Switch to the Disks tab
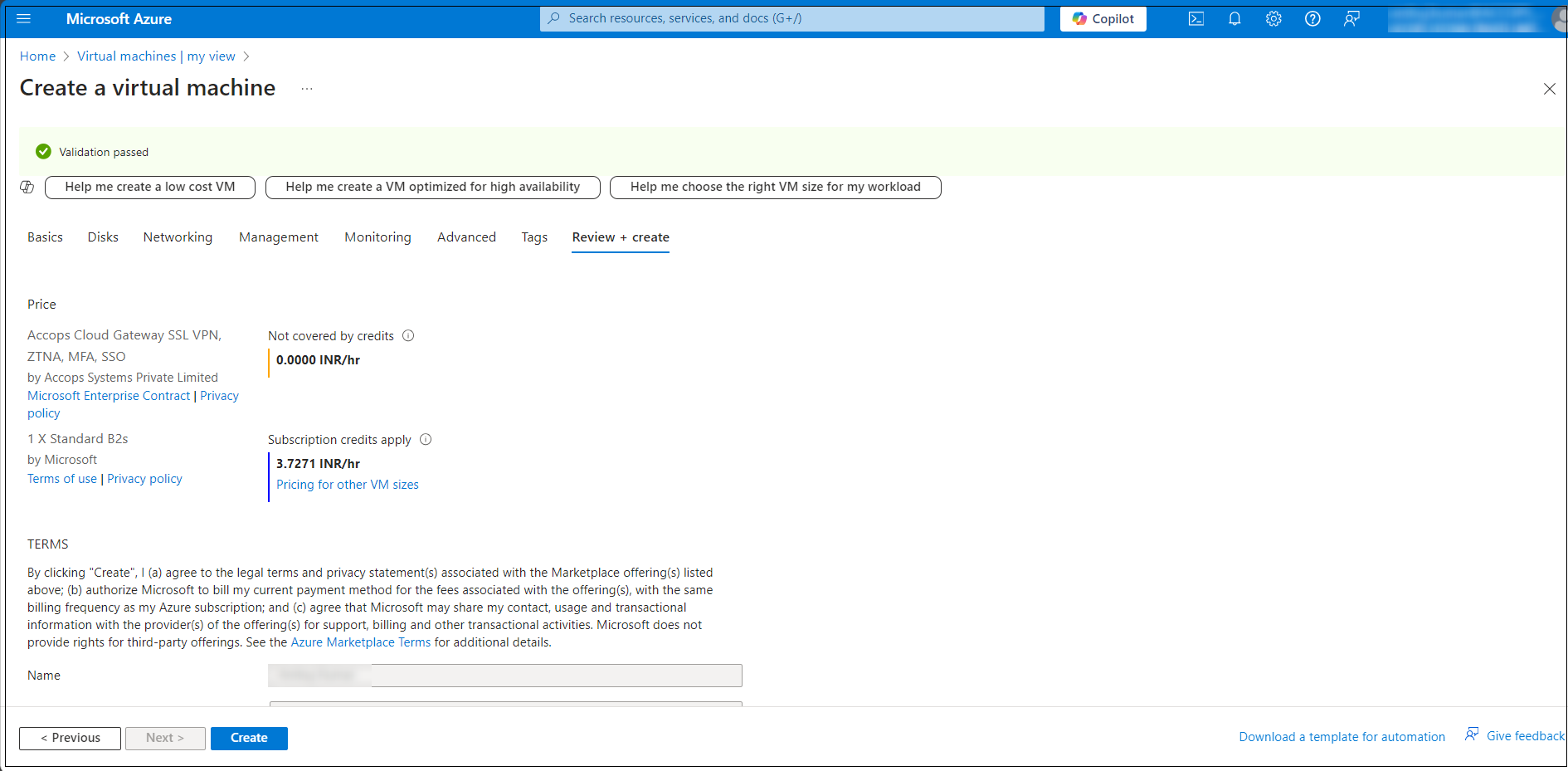 coord(103,237)
